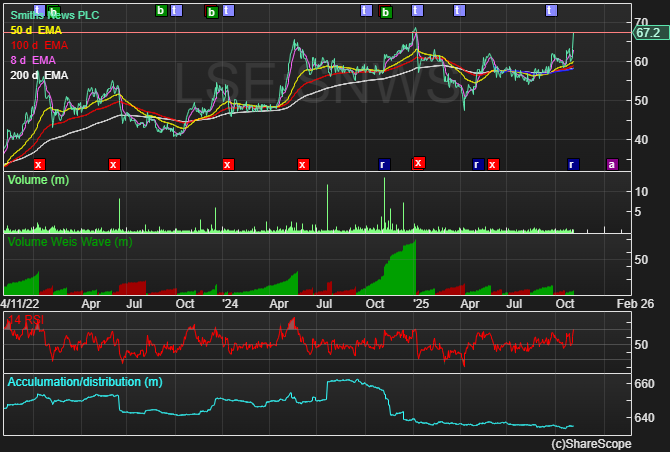Screen dimensions: 670x452
Task: Click the leftmost green 'b' marker at chart top
Action: coord(53,10)
